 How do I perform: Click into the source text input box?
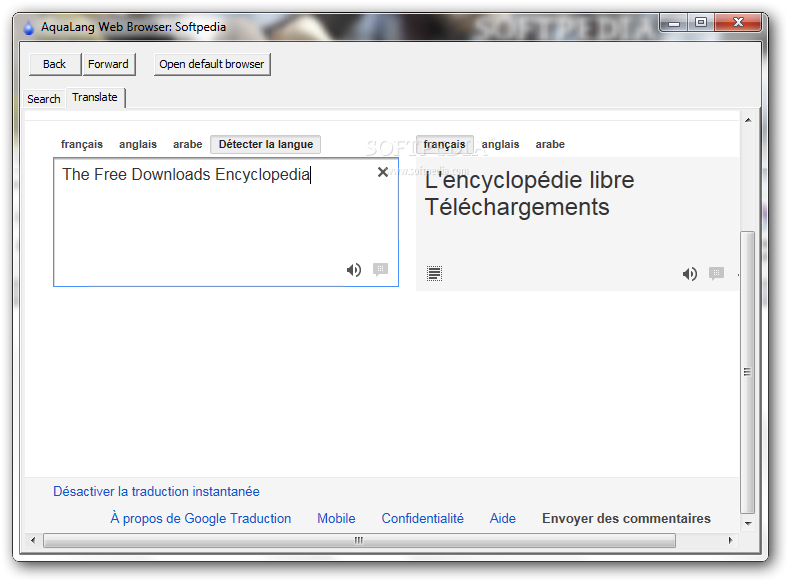coord(226,222)
